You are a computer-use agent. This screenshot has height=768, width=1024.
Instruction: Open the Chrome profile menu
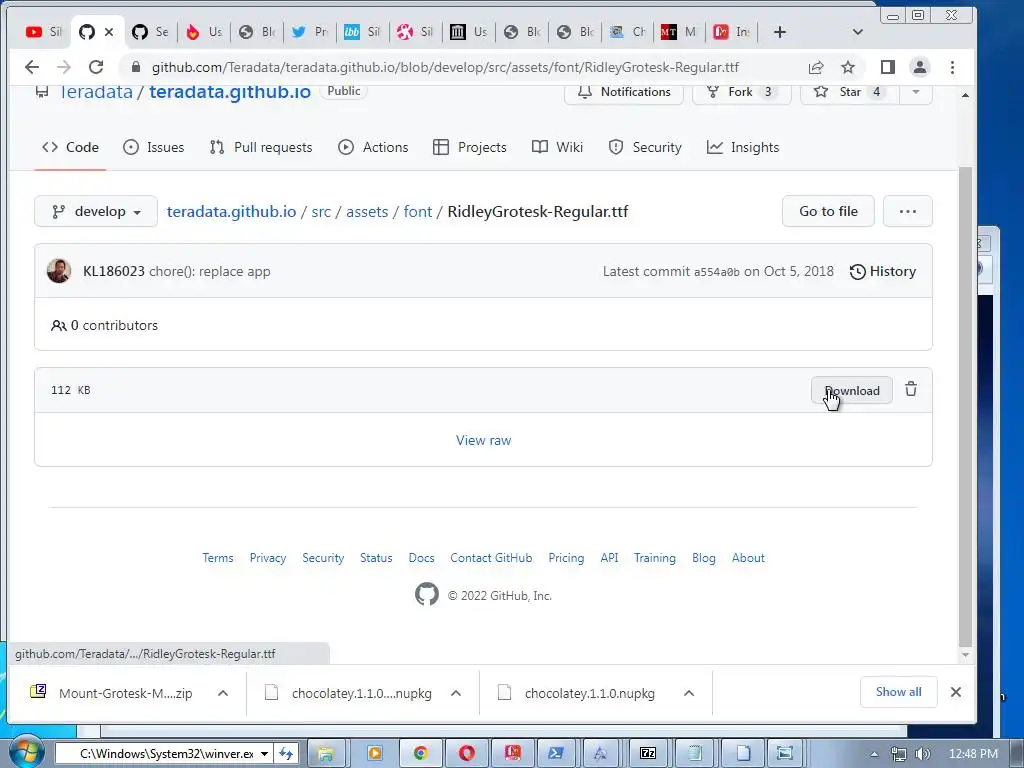pyautogui.click(x=920, y=67)
